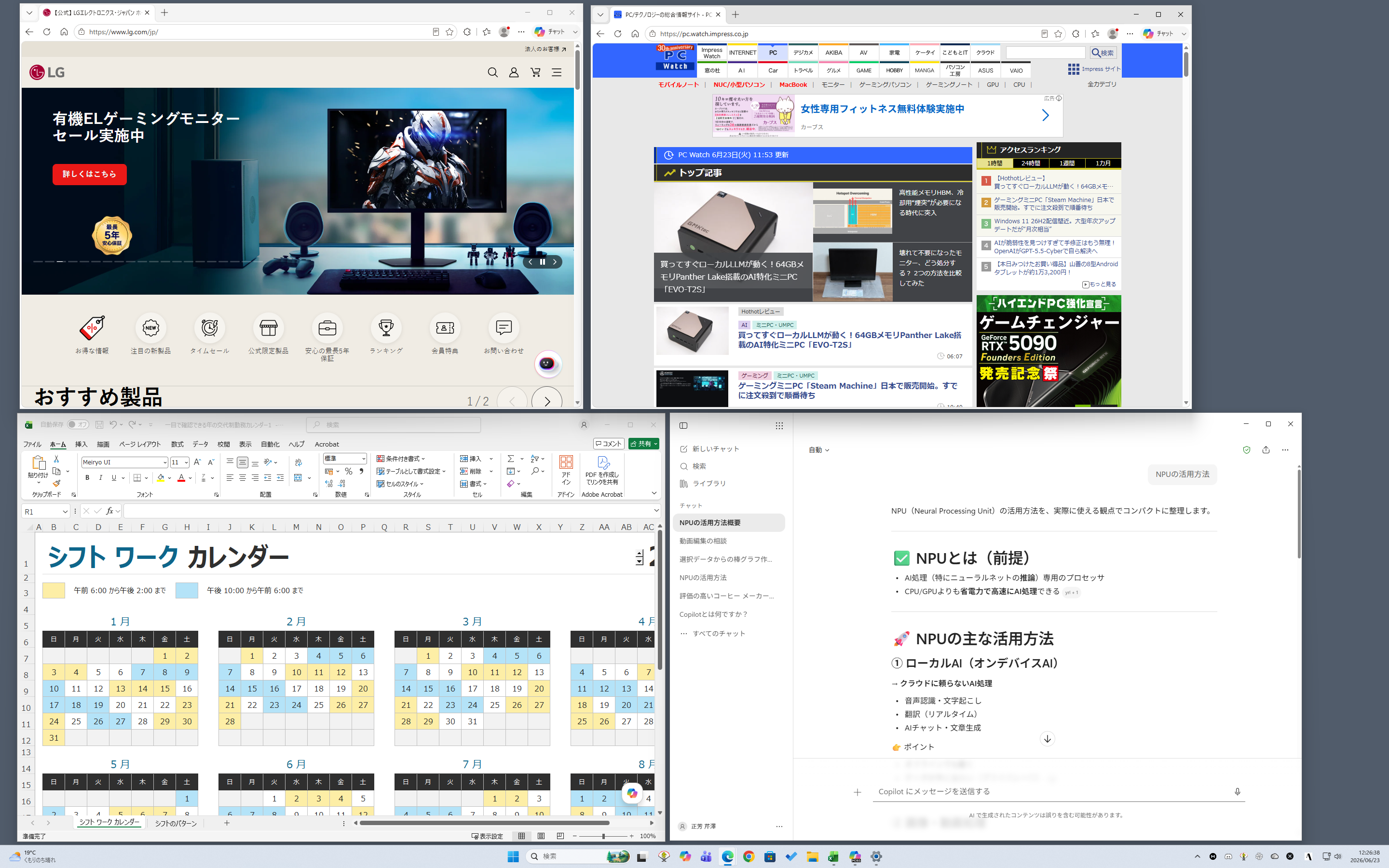Click the share icon in the Copilot header
The width and height of the screenshot is (1389, 868).
coord(1266,450)
